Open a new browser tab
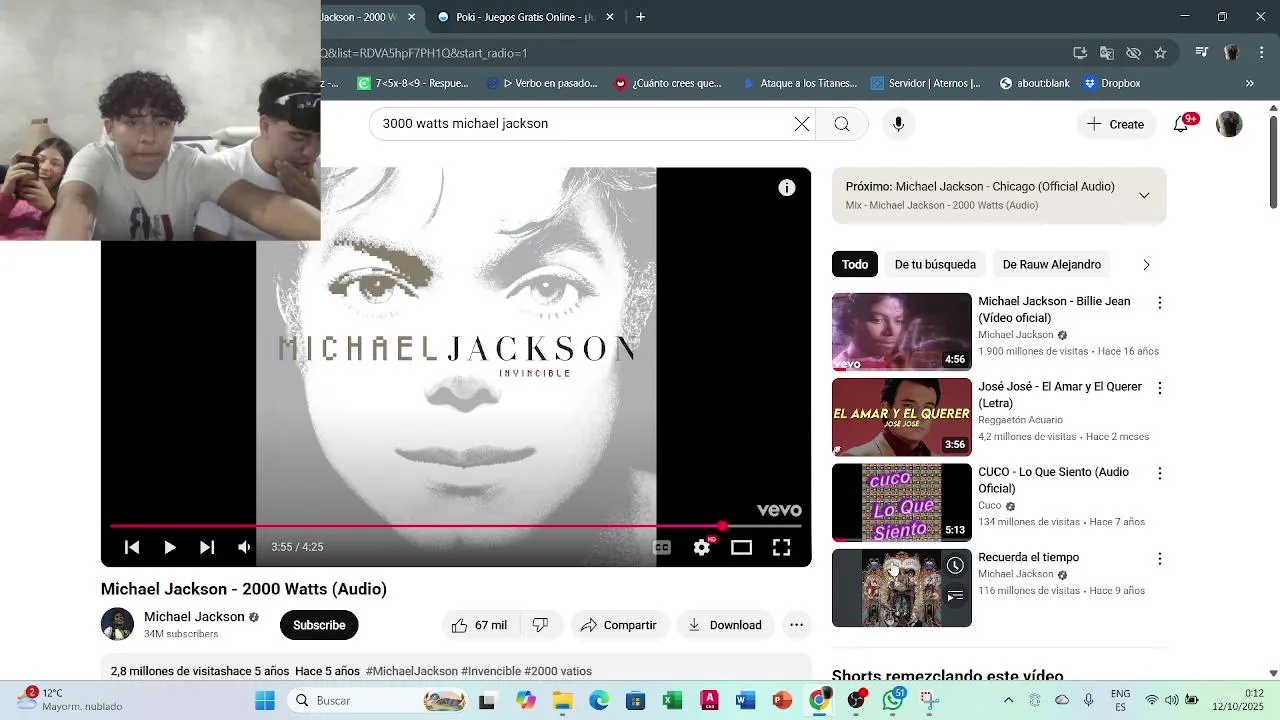The height and width of the screenshot is (720, 1280). click(640, 17)
